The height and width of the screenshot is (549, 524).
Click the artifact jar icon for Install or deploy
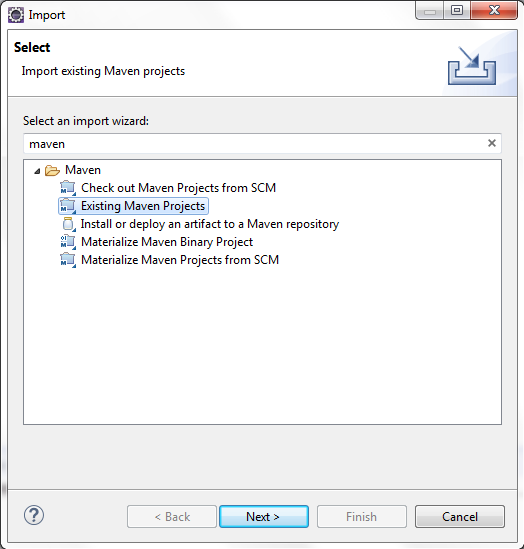[x=69, y=224]
